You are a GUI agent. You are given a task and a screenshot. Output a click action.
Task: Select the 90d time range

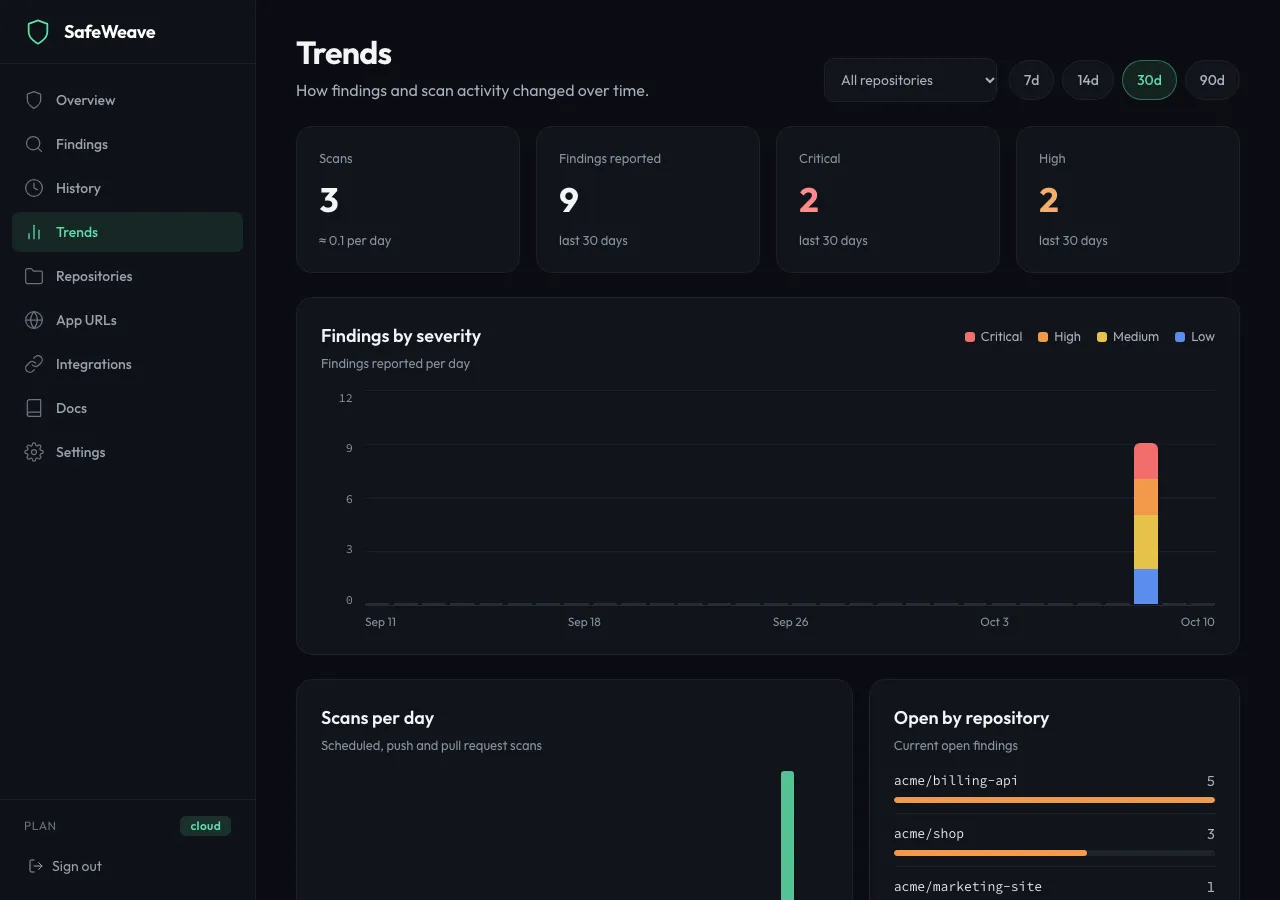click(1212, 80)
